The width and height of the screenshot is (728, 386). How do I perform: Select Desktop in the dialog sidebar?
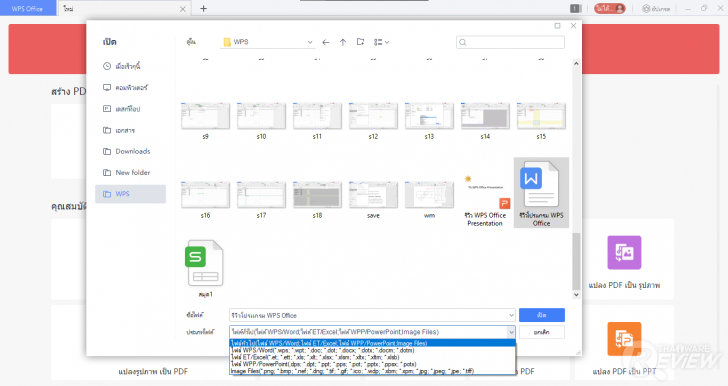pos(122,109)
